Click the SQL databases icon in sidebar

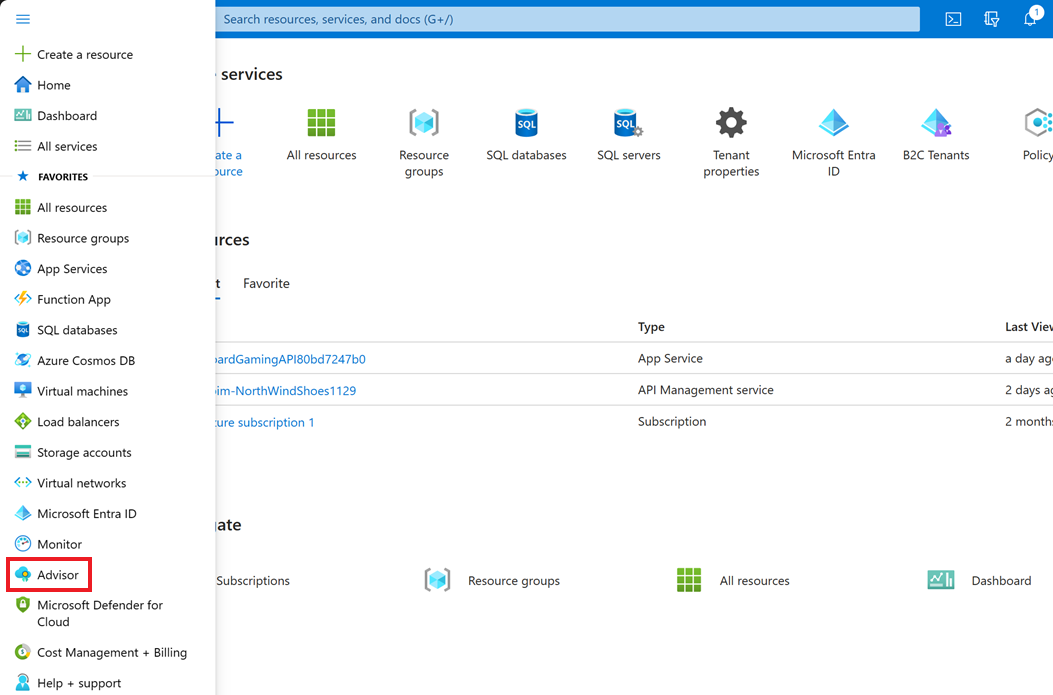point(23,330)
